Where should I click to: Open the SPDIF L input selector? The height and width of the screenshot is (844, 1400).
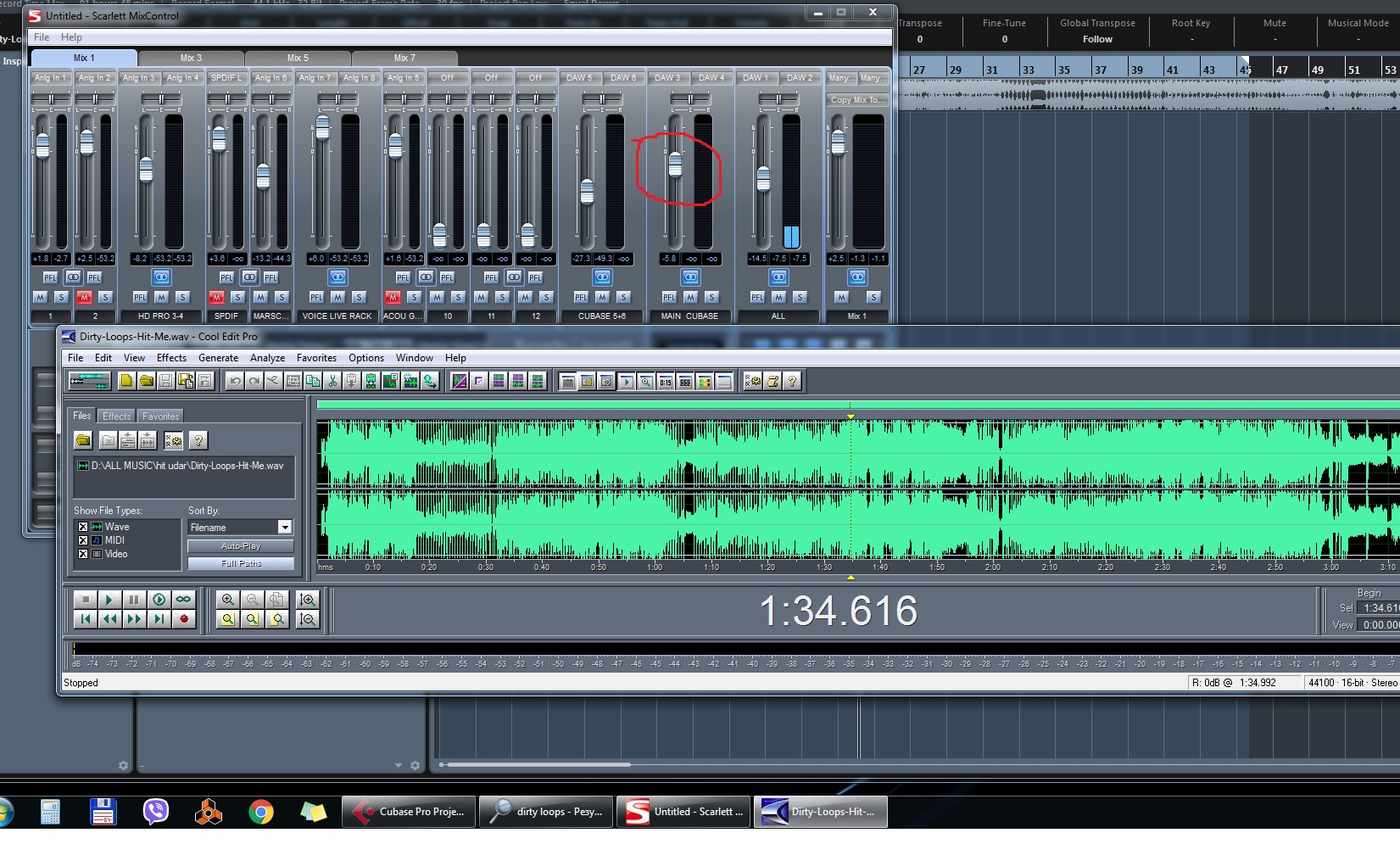(x=227, y=78)
